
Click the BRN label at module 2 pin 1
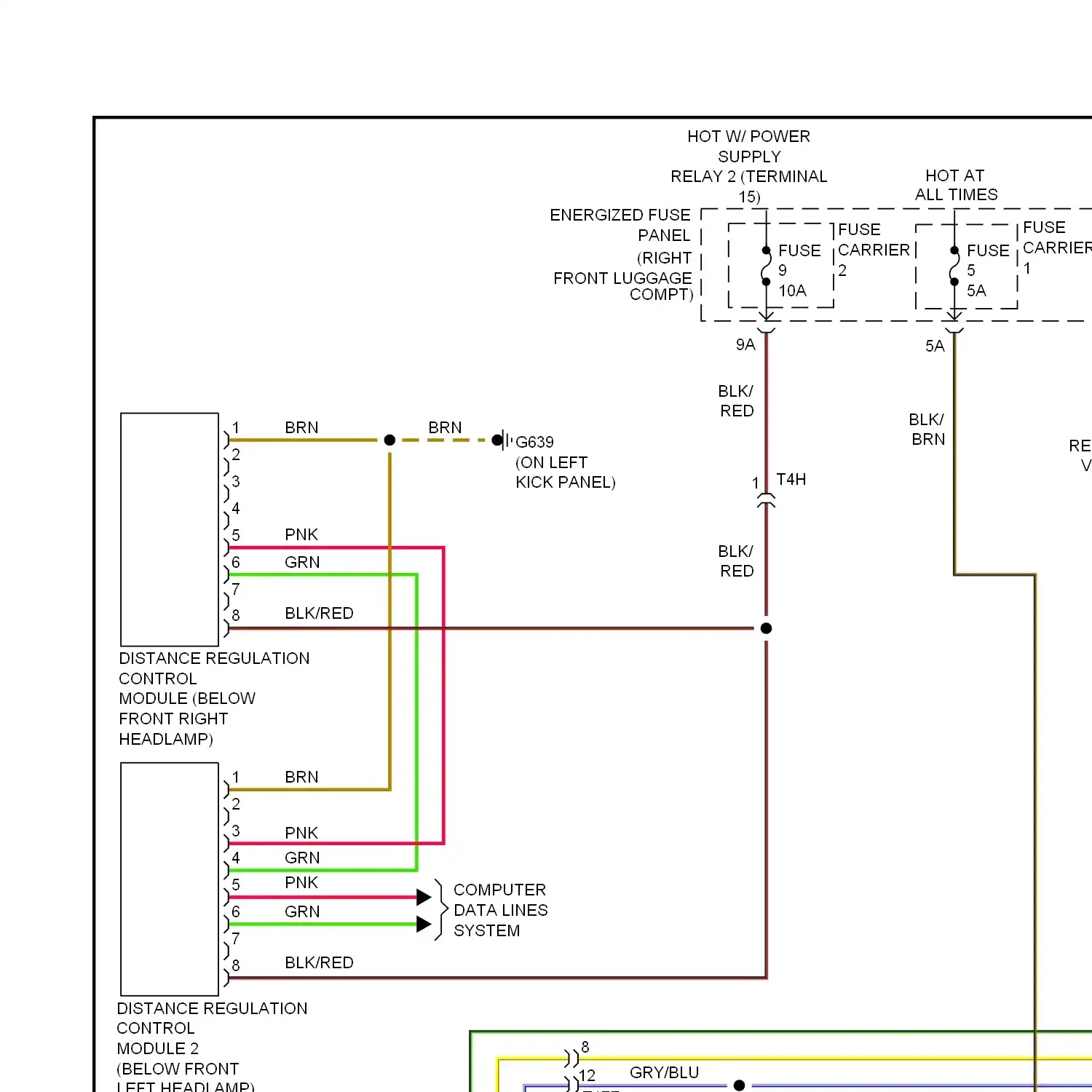click(x=301, y=777)
